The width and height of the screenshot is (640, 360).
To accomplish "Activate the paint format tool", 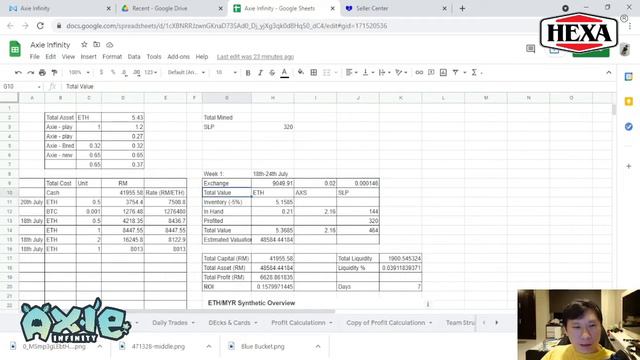I will [54, 73].
